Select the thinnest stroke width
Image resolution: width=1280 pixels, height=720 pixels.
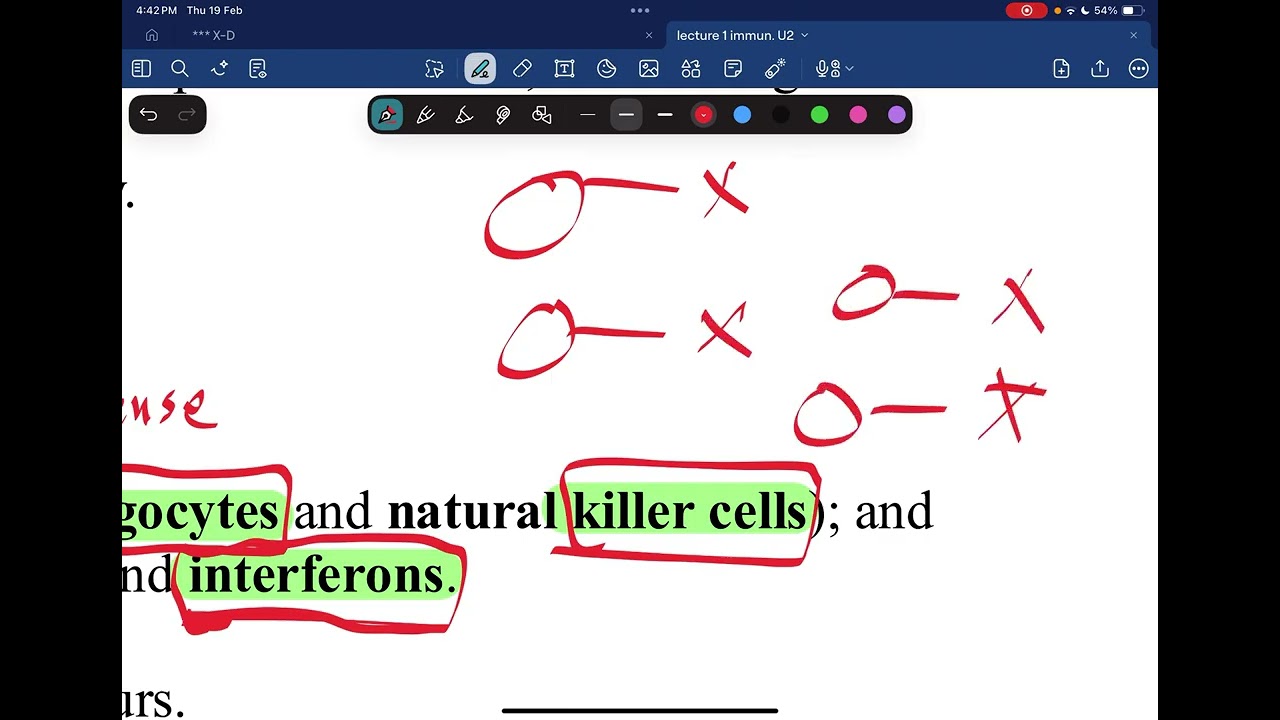point(588,115)
